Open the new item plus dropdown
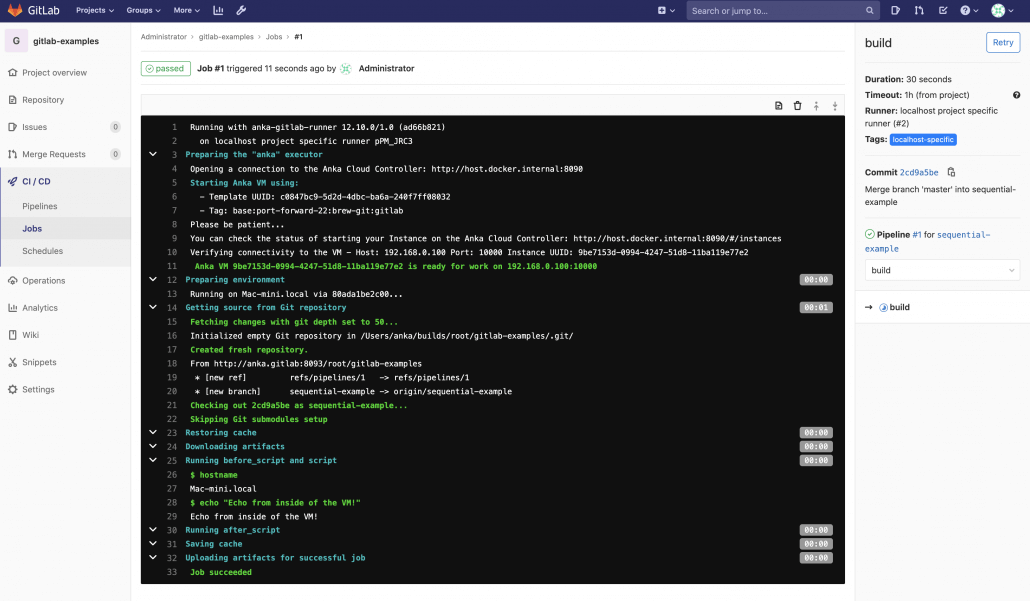This screenshot has width=1030, height=601. point(666,11)
